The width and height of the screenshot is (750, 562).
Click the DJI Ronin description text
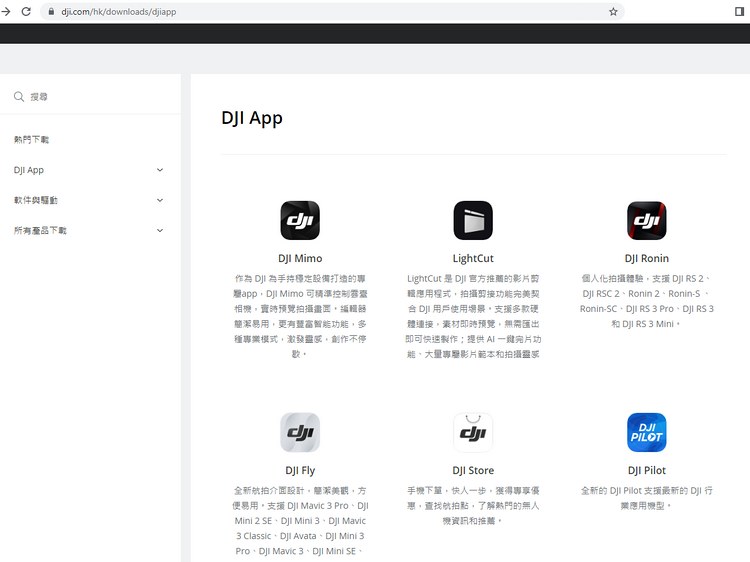pos(647,301)
